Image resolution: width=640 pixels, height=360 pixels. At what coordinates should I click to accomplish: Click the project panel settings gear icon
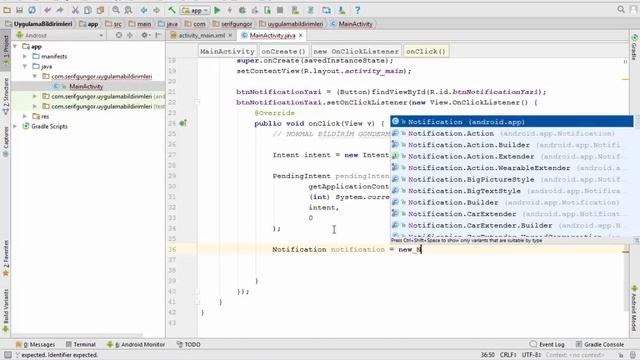click(144, 36)
